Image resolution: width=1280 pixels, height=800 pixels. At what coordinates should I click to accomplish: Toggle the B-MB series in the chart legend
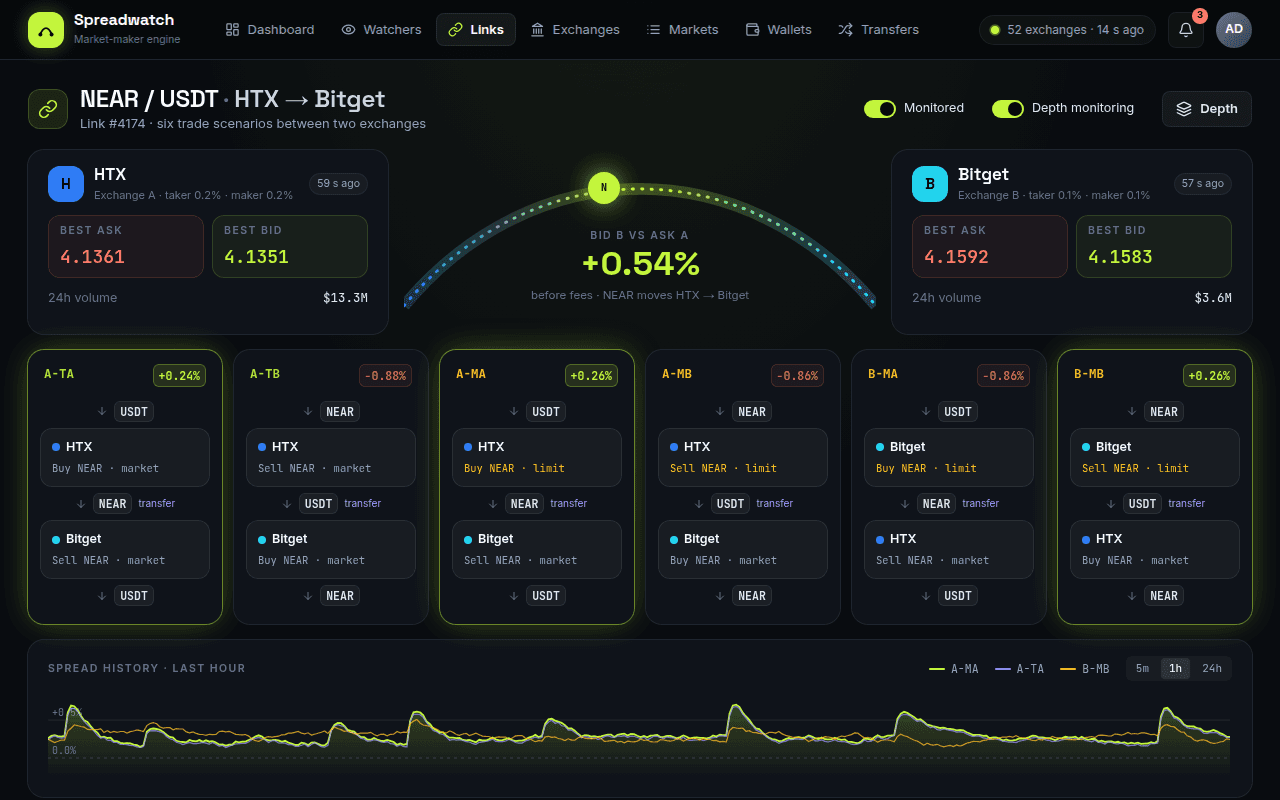coord(1085,669)
